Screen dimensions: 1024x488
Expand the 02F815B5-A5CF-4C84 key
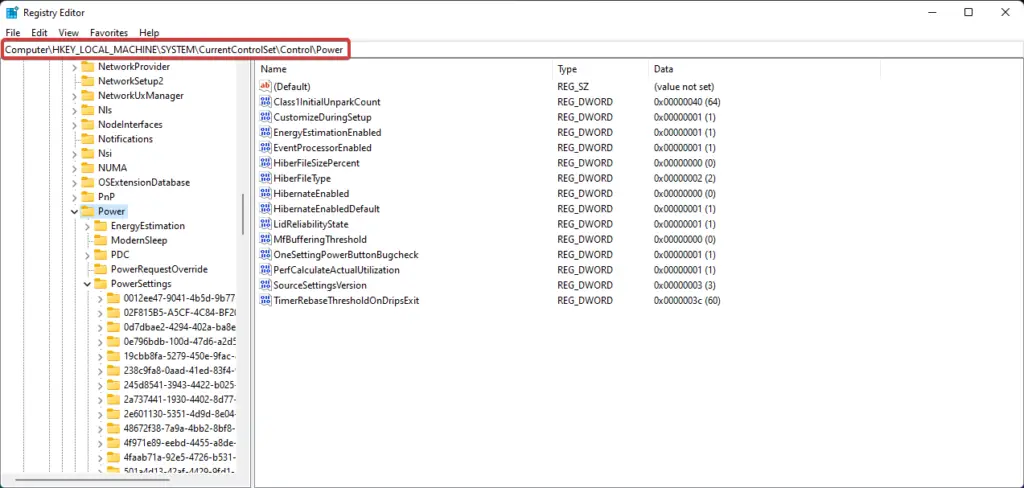click(x=99, y=313)
